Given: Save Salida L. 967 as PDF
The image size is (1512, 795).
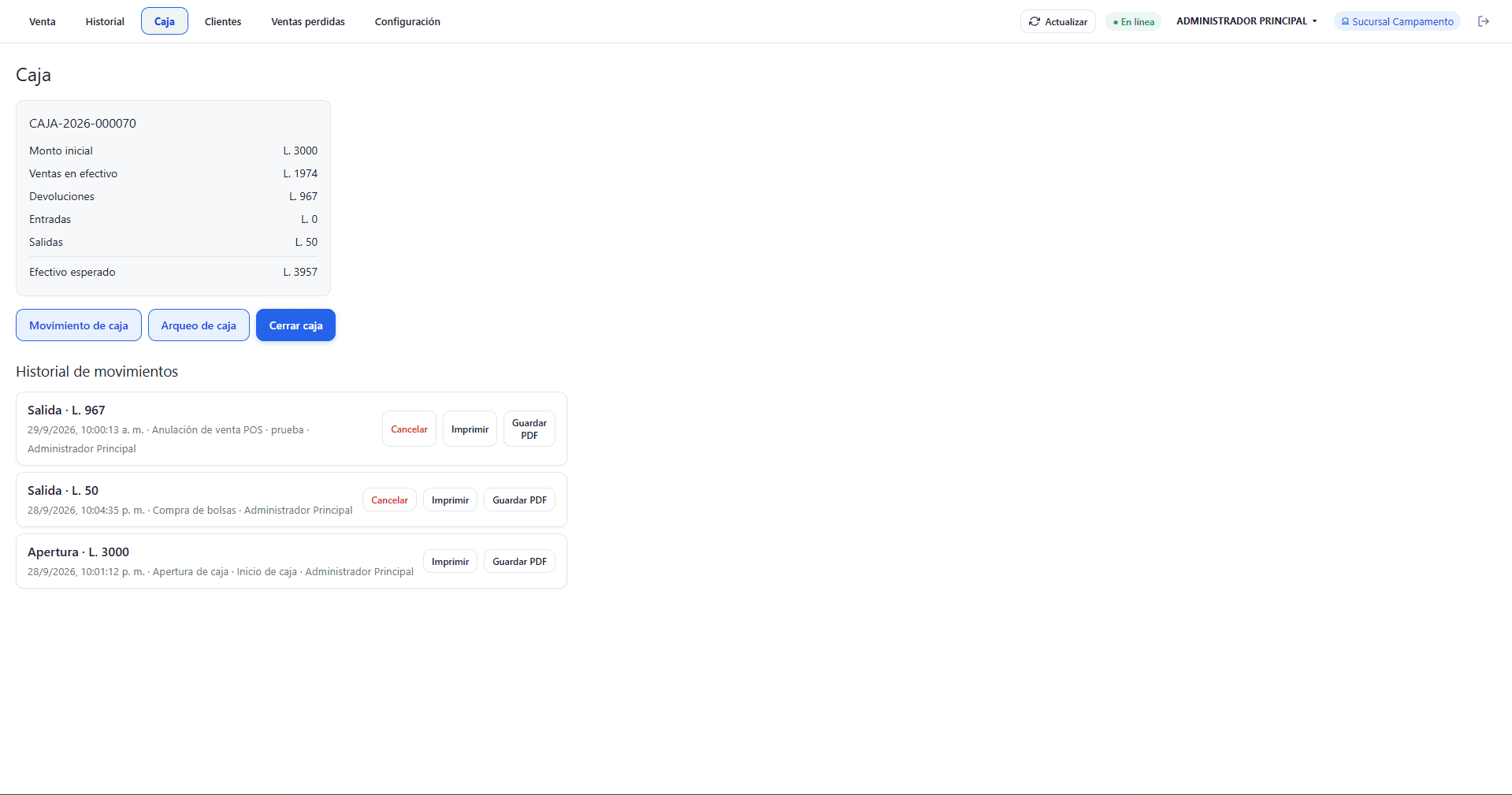Looking at the screenshot, I should click(529, 429).
